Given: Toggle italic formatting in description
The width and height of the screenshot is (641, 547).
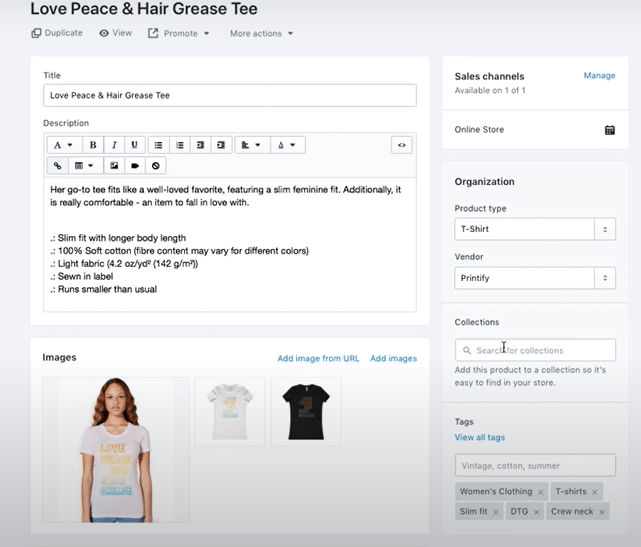Looking at the screenshot, I should 114,145.
